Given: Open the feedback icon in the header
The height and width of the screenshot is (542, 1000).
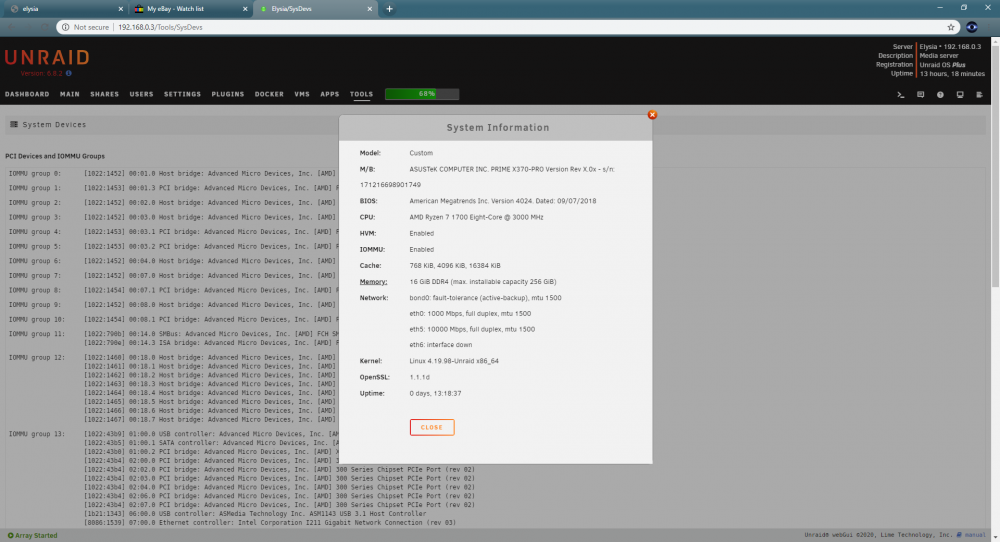Looking at the screenshot, I should 920,94.
